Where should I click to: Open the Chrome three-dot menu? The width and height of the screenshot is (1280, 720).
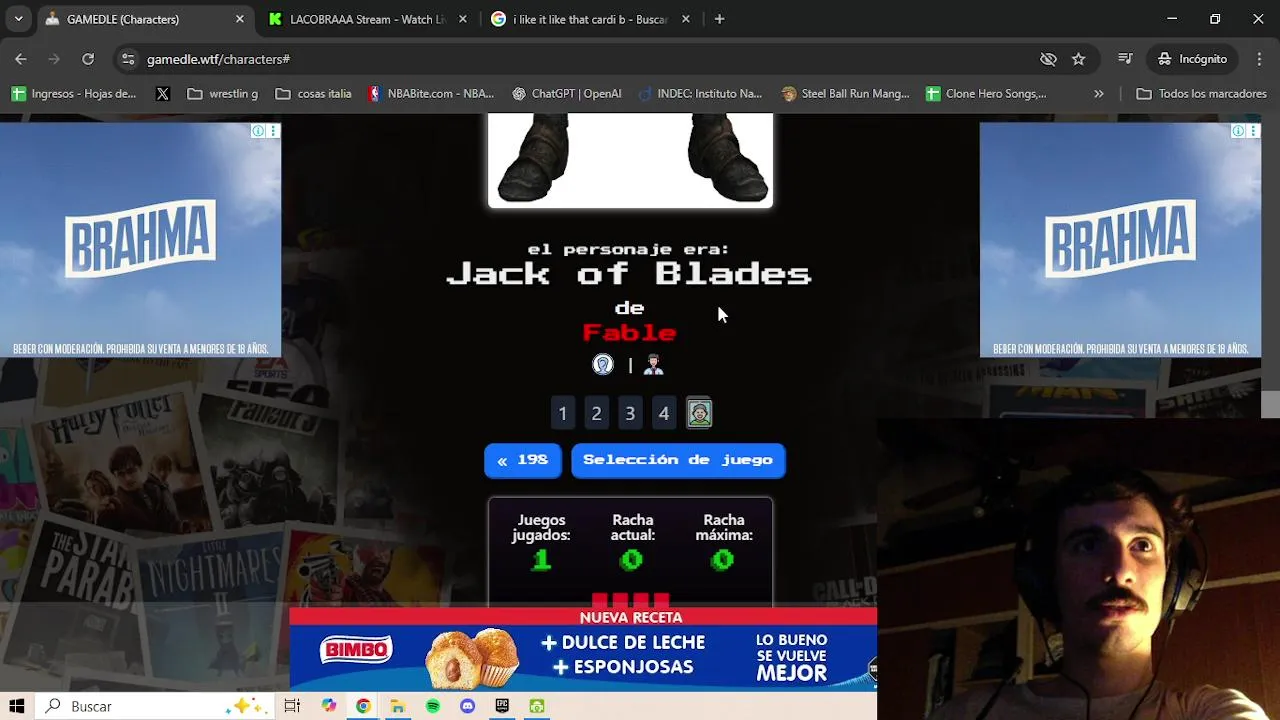pyautogui.click(x=1258, y=59)
